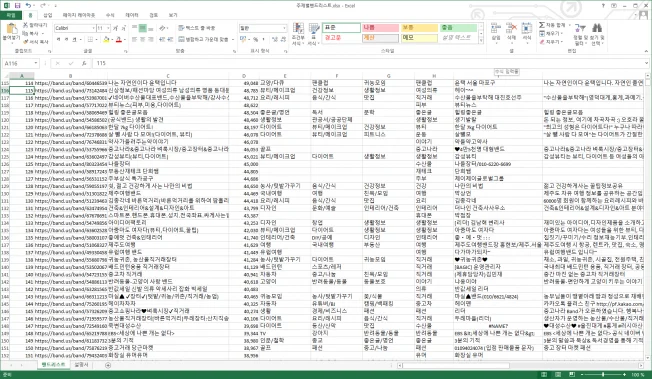The width and height of the screenshot is (652, 379).
Task: Open the number format dropdown
Action: 284,28
